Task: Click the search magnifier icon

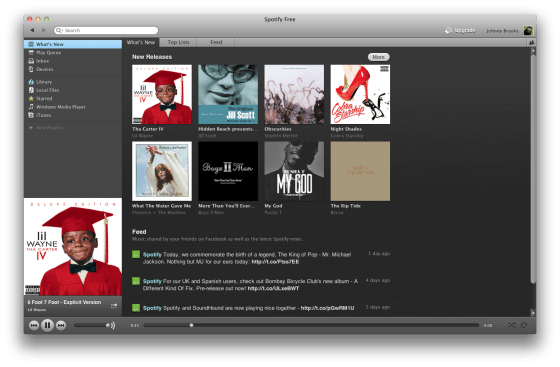Action: coord(59,30)
